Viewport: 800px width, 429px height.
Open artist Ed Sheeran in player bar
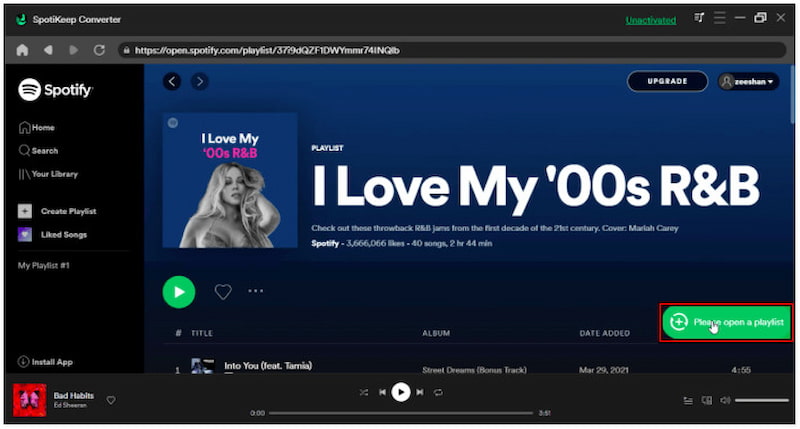(70, 405)
